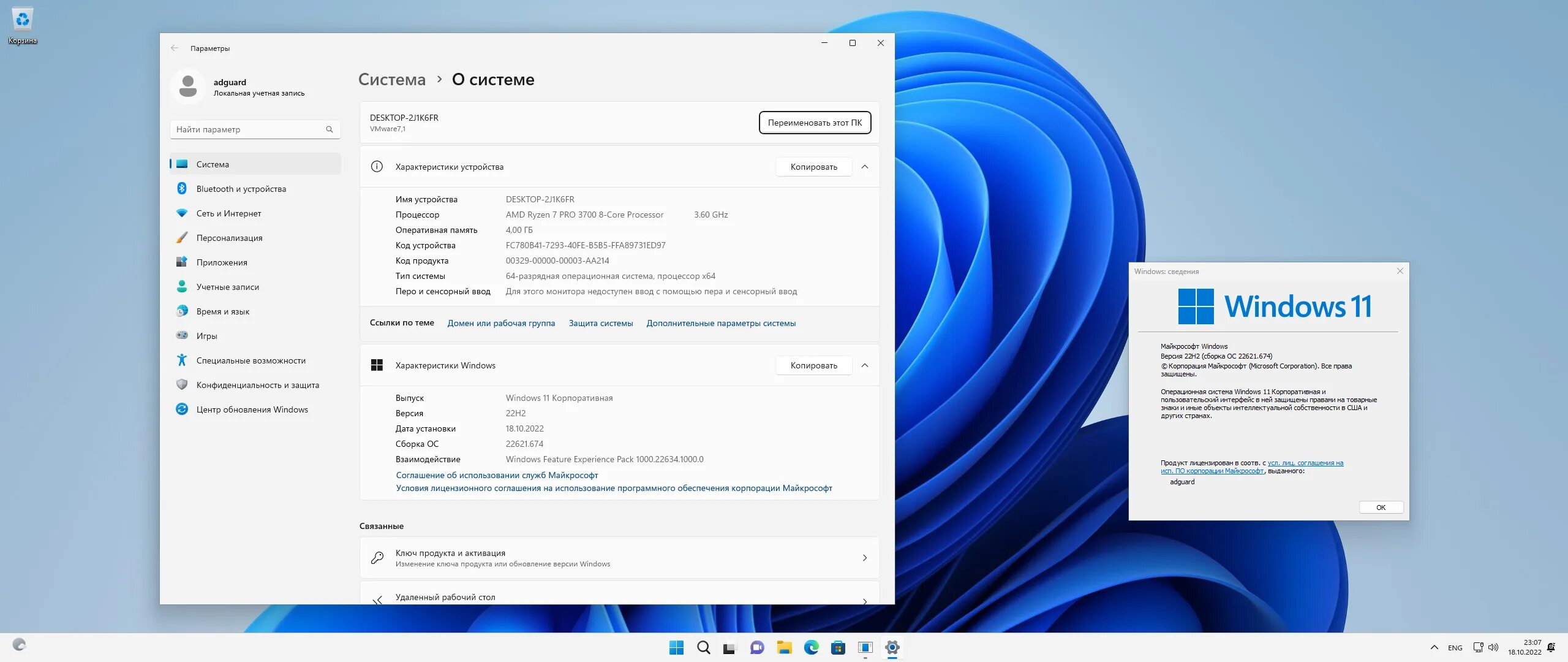
Task: Copy the Windows specs with Копировать
Action: coord(813,365)
